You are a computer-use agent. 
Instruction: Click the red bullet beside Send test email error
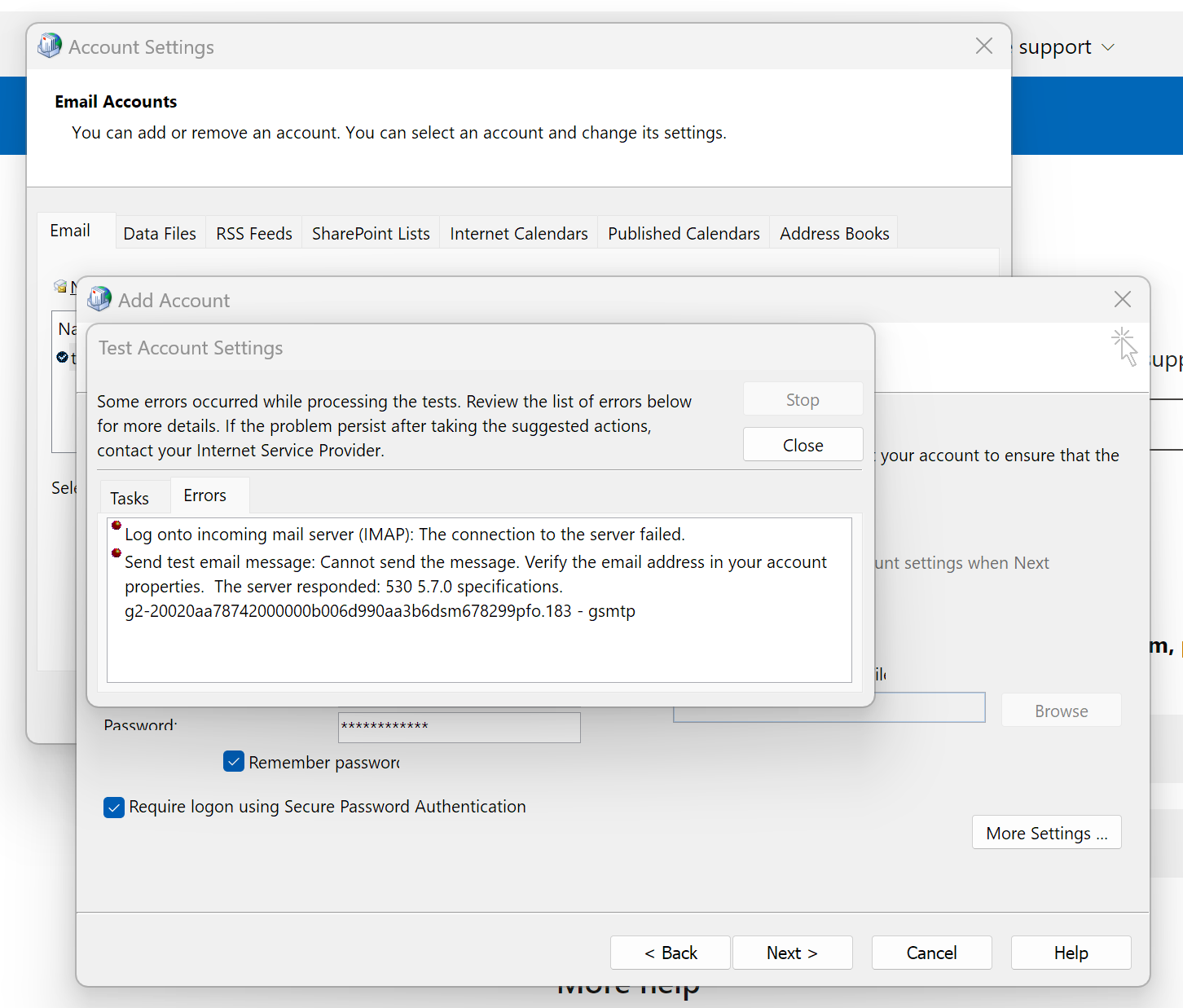[117, 553]
